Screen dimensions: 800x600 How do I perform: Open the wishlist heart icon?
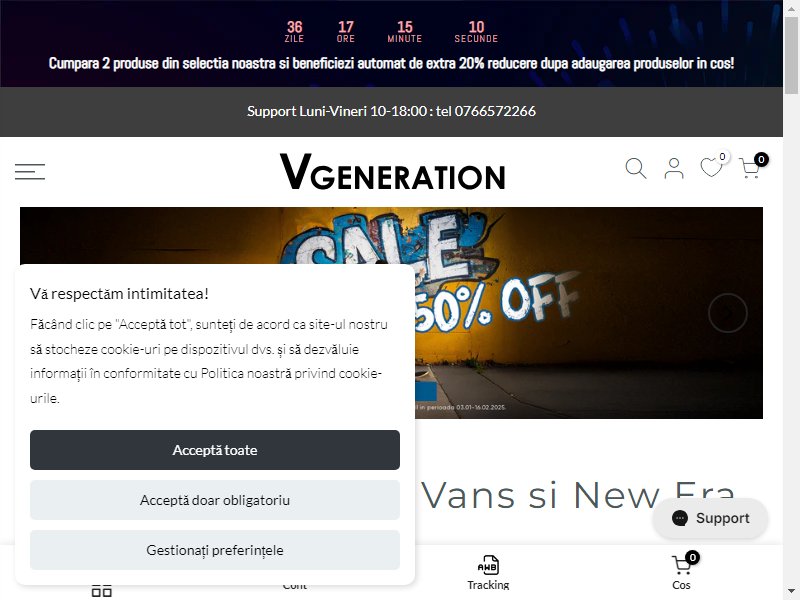[711, 167]
